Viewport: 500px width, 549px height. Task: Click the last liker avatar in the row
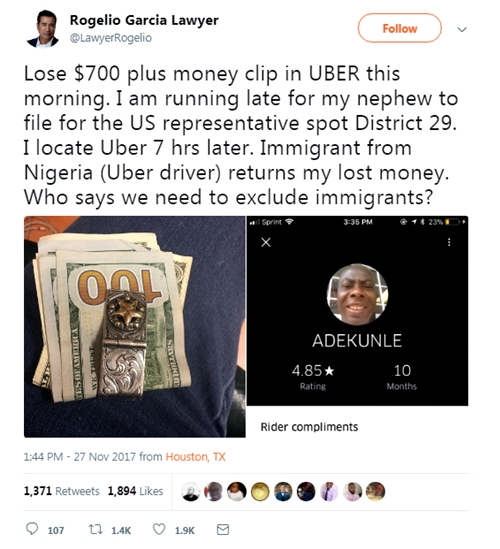coord(376,491)
